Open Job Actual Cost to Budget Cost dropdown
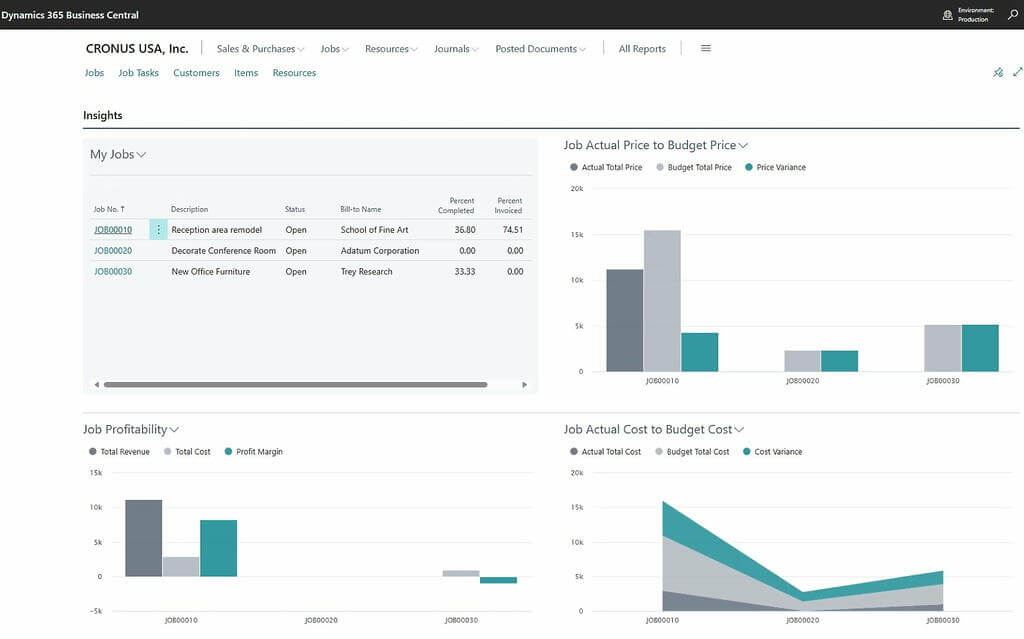 (x=654, y=429)
